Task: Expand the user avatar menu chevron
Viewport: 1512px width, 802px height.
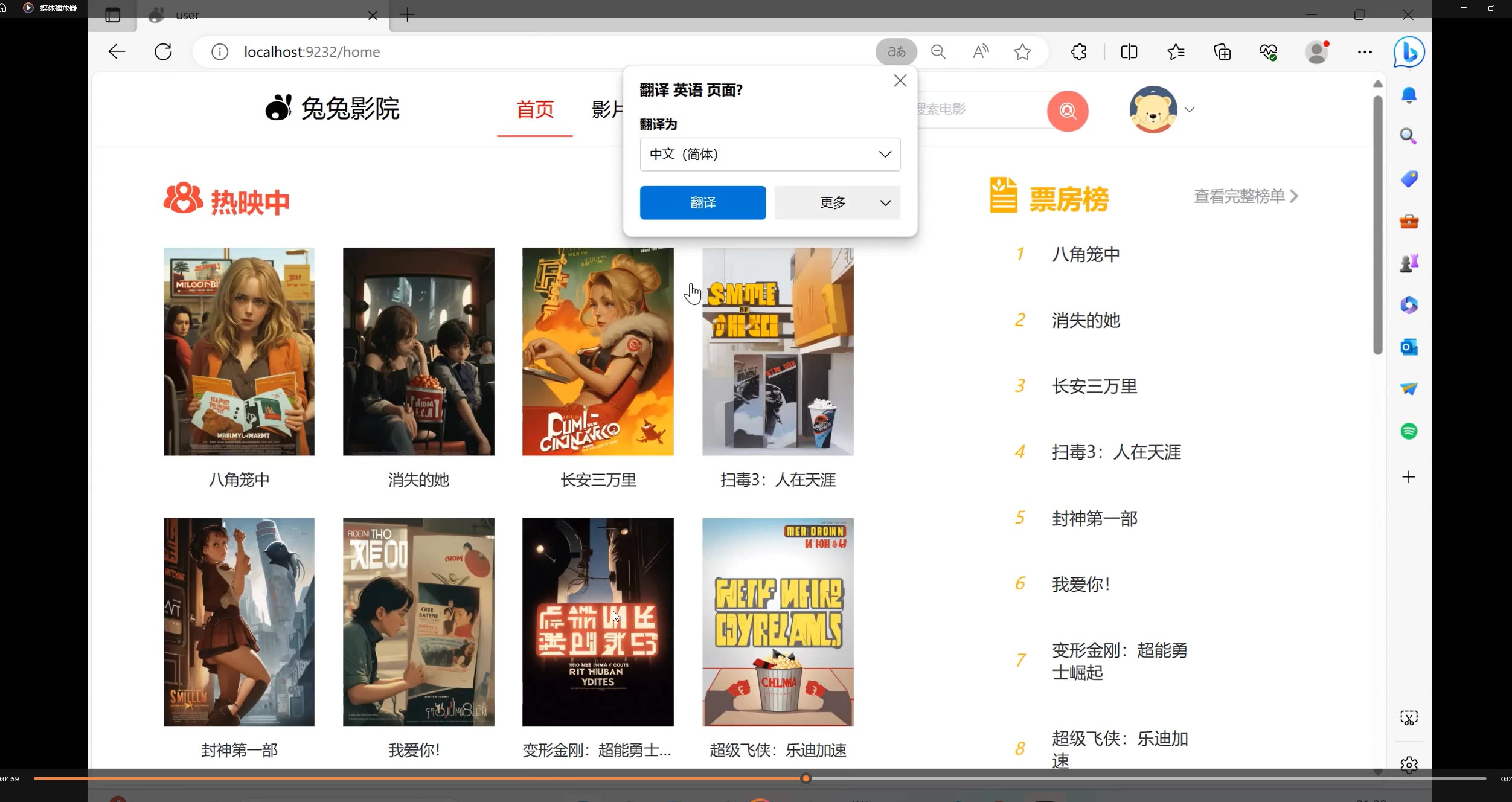Action: tap(1189, 110)
